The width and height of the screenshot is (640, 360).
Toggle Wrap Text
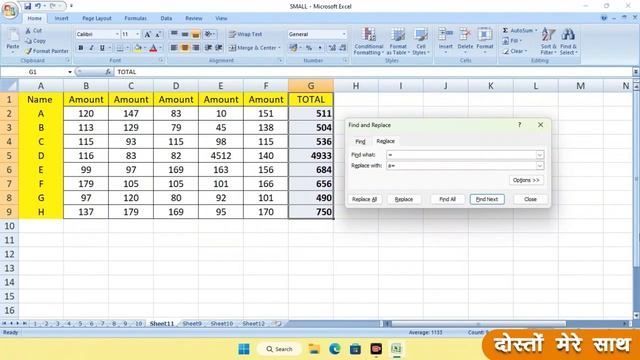pyautogui.click(x=245, y=34)
